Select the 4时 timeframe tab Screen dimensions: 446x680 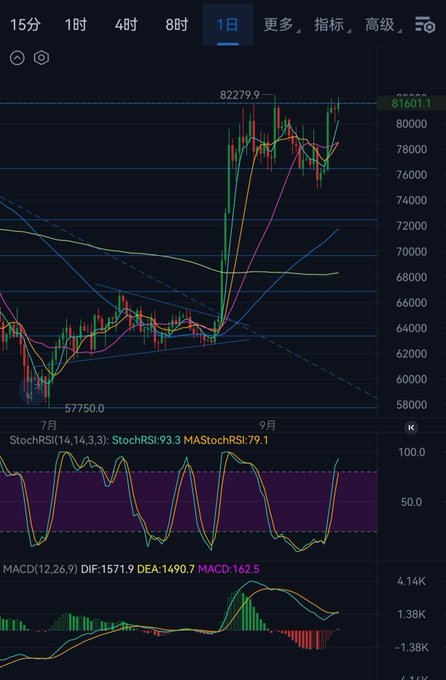(126, 25)
